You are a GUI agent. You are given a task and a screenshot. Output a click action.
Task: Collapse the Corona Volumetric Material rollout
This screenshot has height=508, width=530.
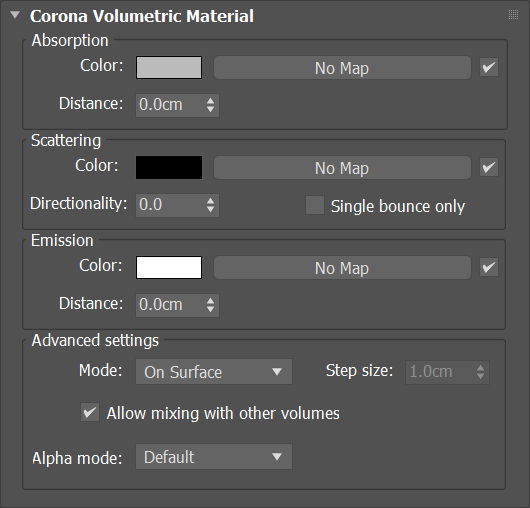(15, 15)
